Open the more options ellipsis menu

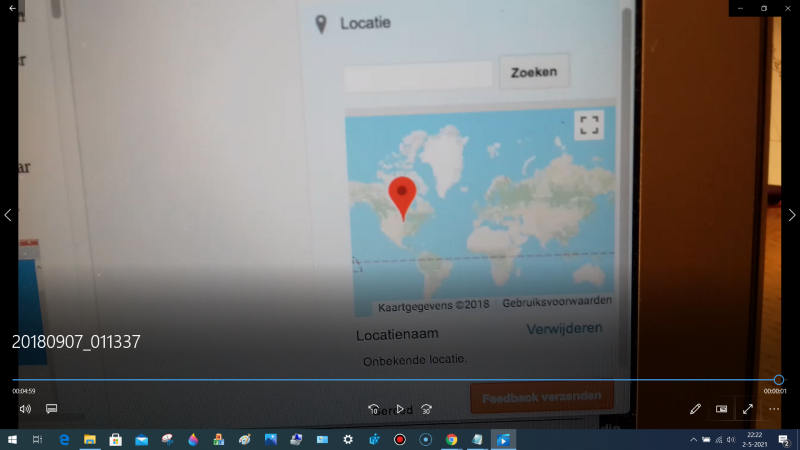pos(774,409)
